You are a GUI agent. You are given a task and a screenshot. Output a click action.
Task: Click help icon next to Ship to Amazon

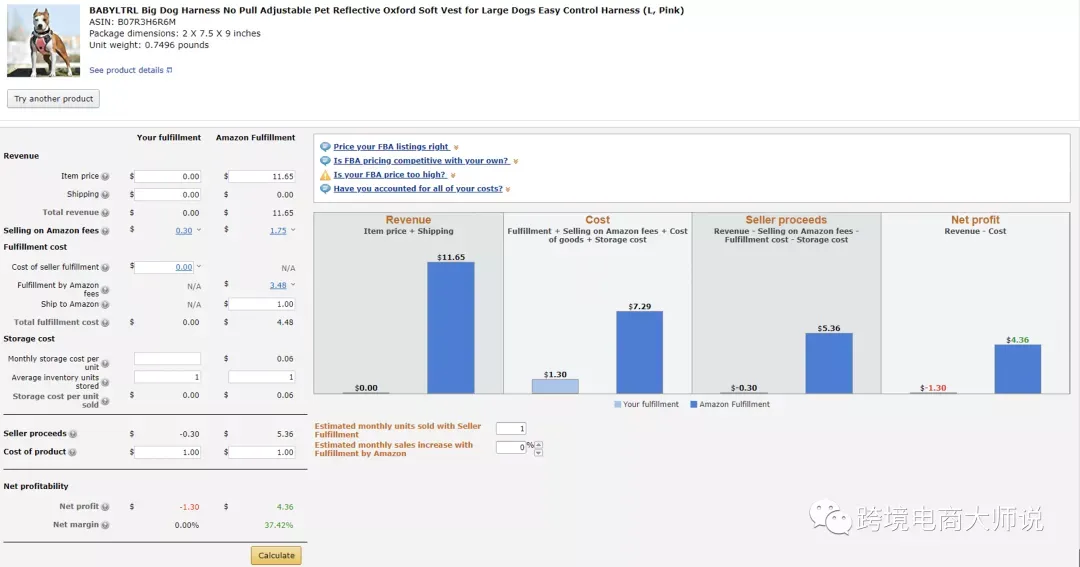pyautogui.click(x=105, y=305)
